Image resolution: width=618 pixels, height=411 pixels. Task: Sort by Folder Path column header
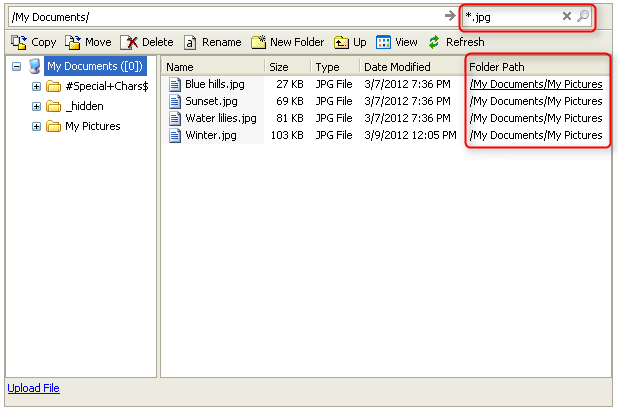(x=538, y=67)
